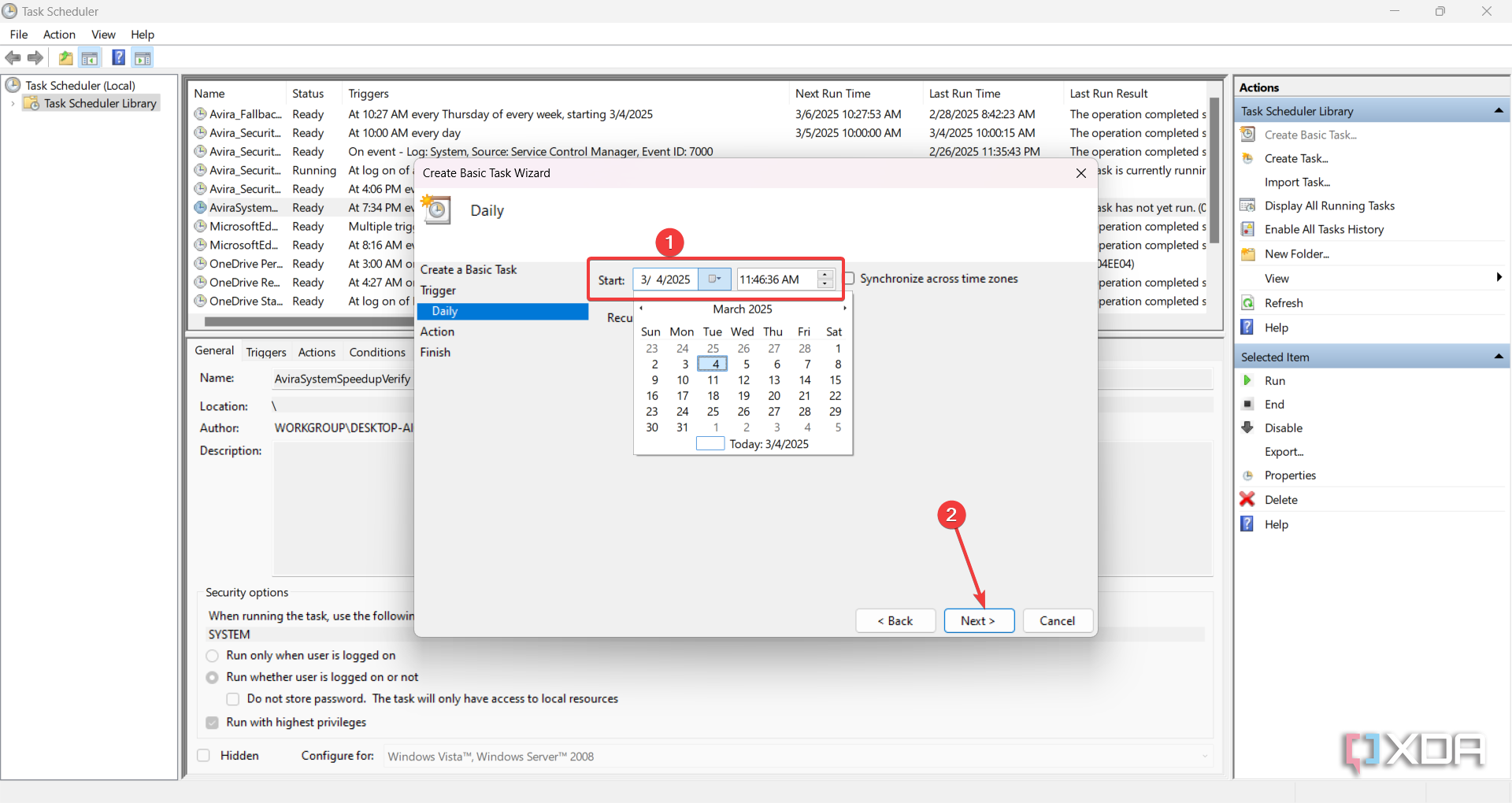Switch to the Triggers tab
1512x803 pixels.
266,353
